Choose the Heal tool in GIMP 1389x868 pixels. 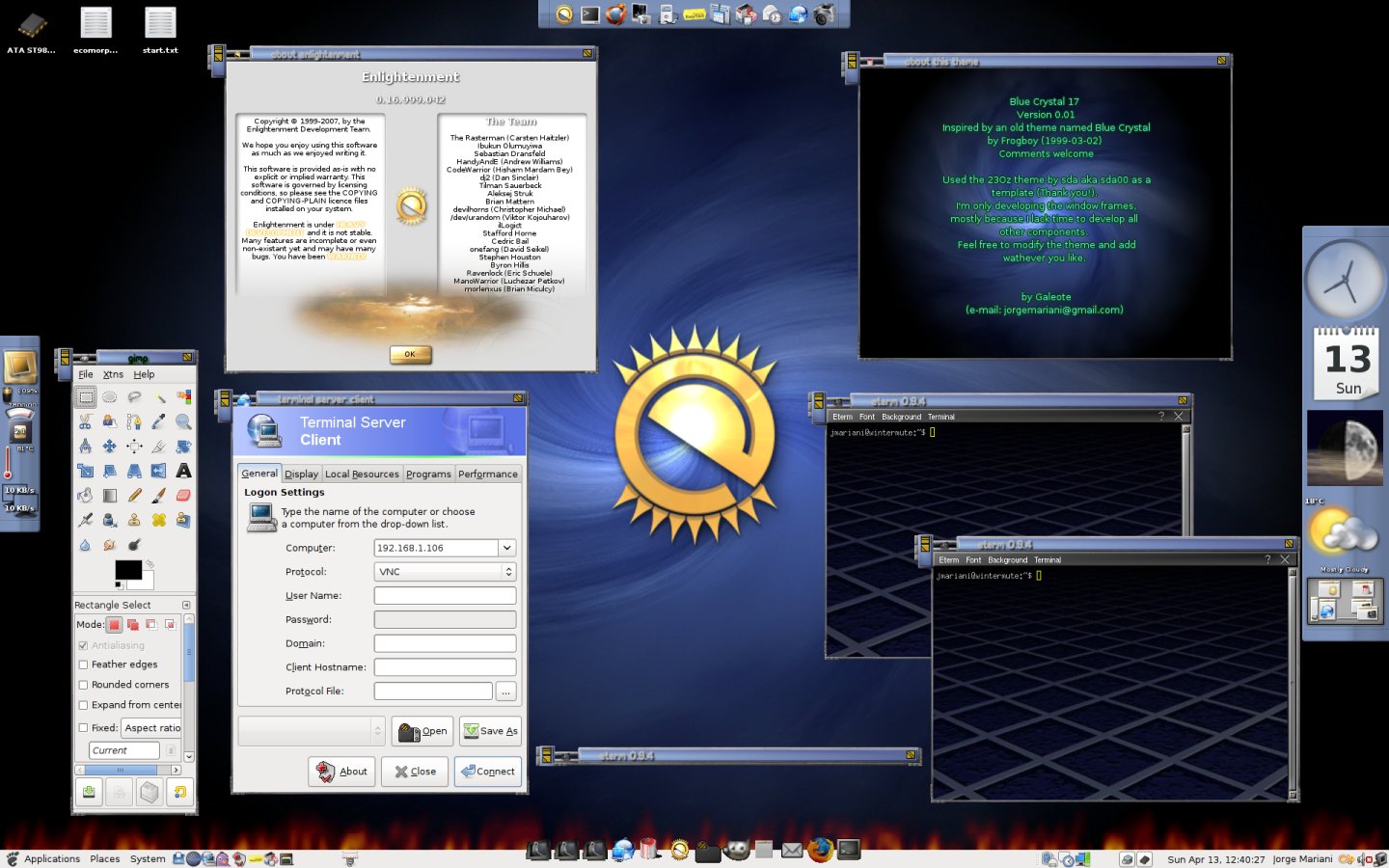(159, 520)
